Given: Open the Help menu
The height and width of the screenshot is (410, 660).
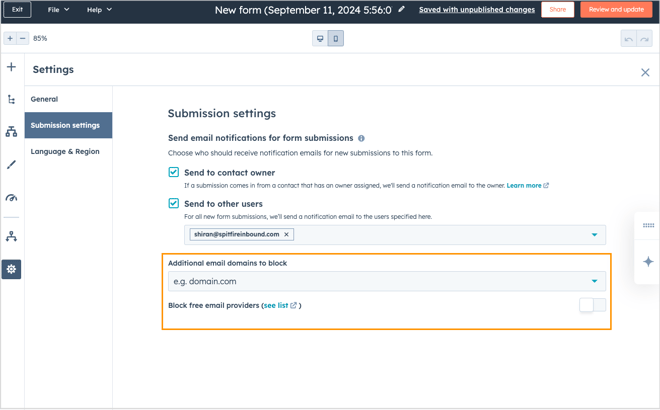Looking at the screenshot, I should (x=99, y=10).
